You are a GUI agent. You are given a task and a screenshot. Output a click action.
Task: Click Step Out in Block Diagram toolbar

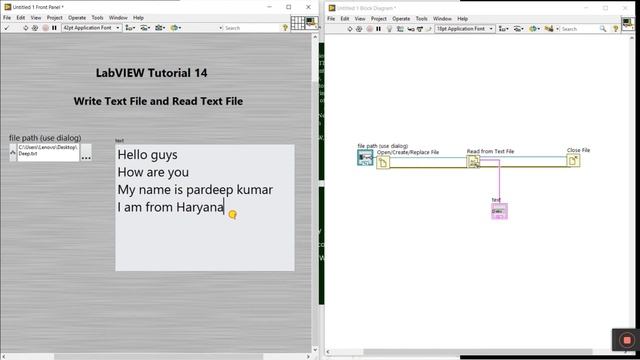[428, 29]
